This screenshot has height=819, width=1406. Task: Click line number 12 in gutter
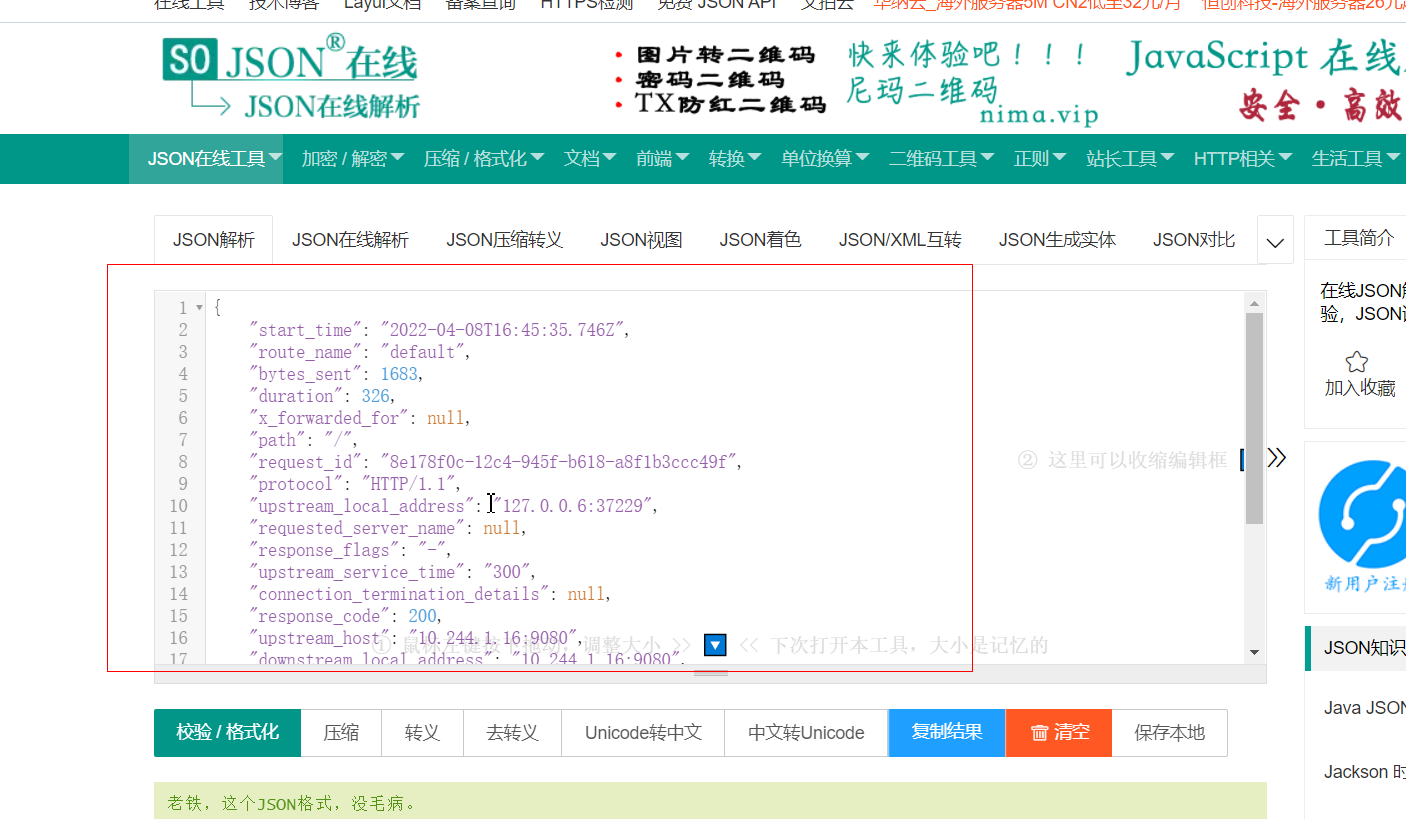pyautogui.click(x=178, y=550)
